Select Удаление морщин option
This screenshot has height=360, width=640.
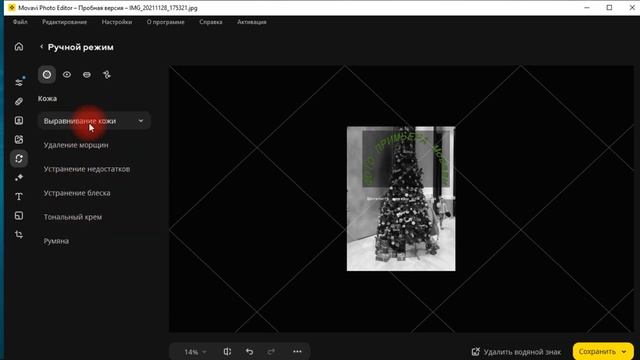(76, 145)
